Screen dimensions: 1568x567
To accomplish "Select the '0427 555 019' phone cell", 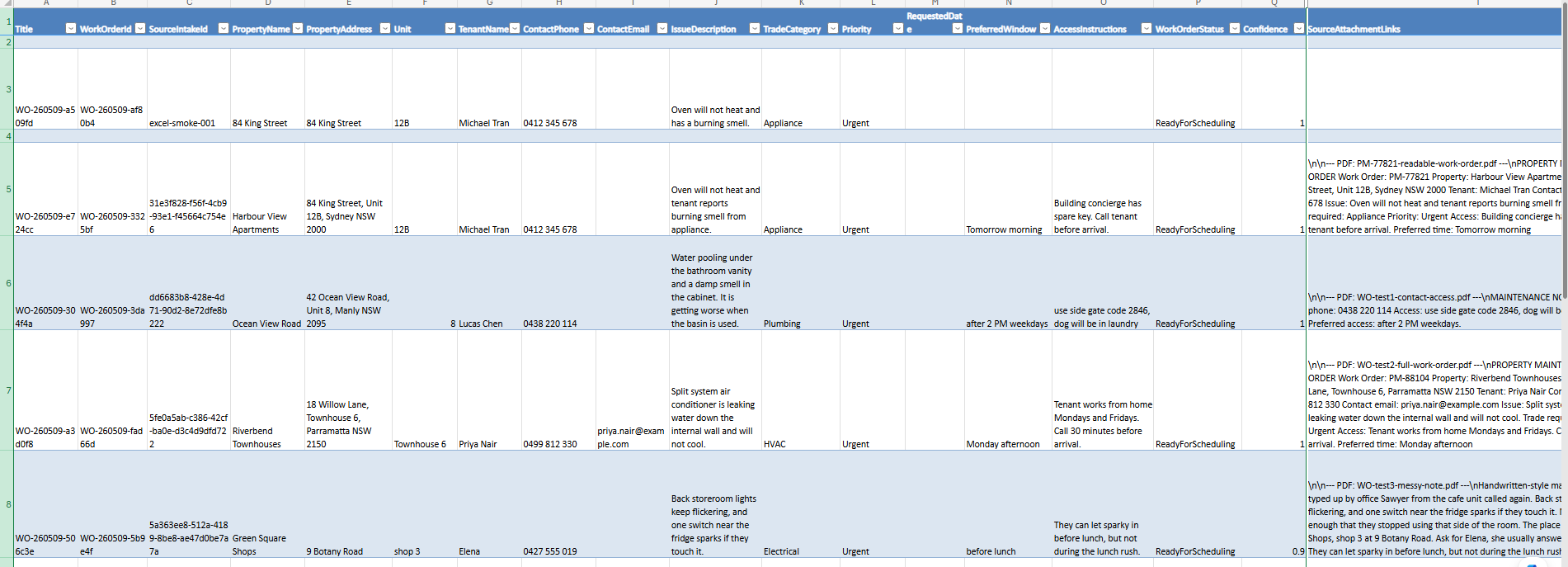I will click(x=558, y=504).
